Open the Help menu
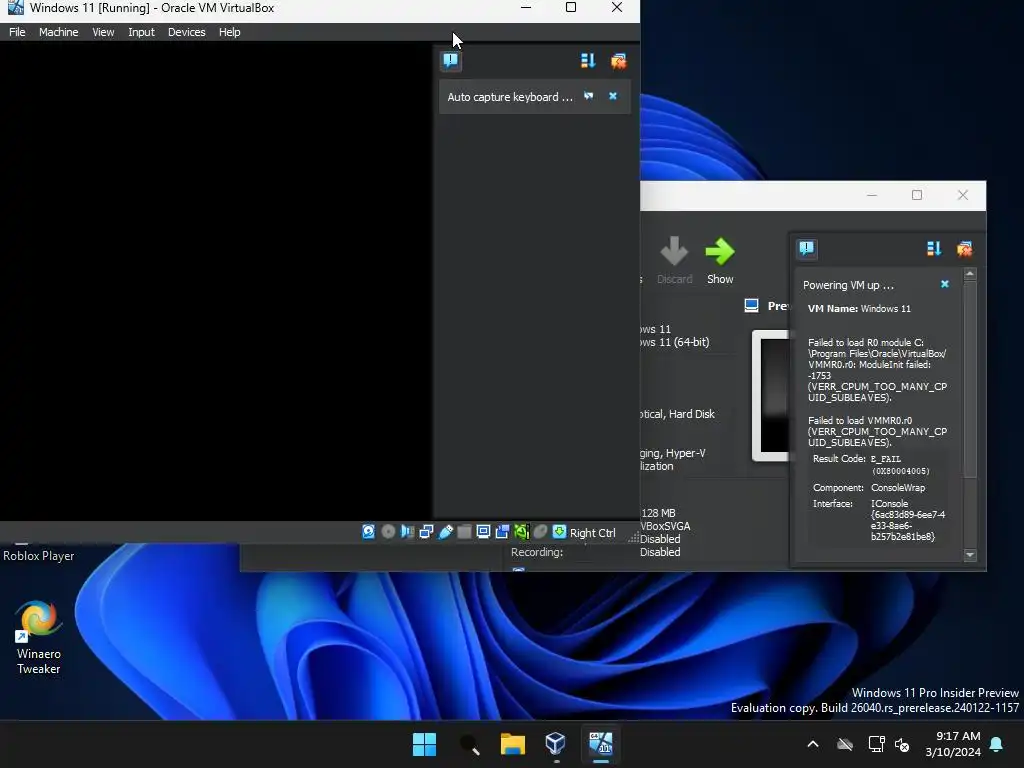This screenshot has height=768, width=1024. point(229,32)
